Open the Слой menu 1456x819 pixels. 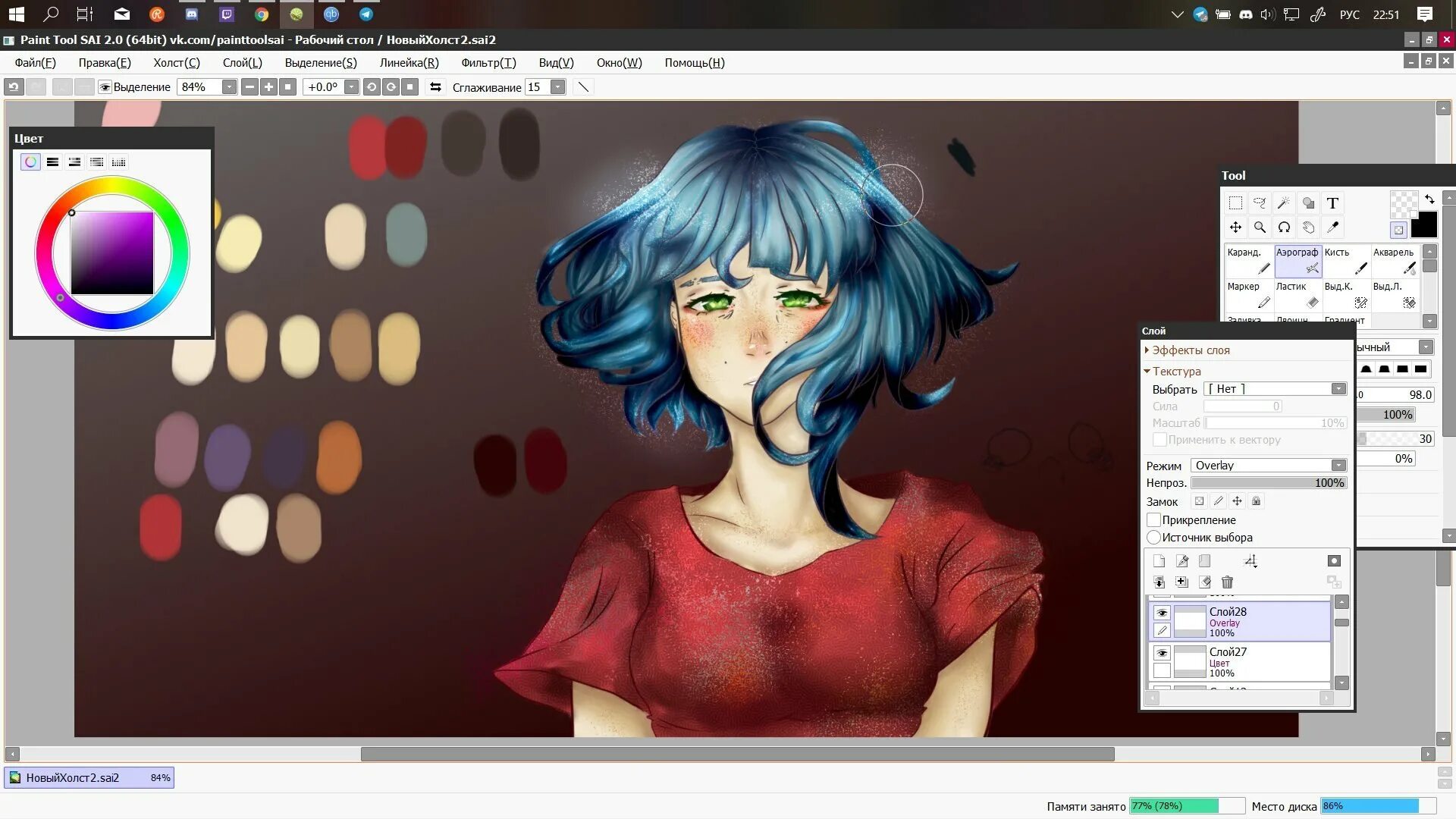pyautogui.click(x=242, y=63)
